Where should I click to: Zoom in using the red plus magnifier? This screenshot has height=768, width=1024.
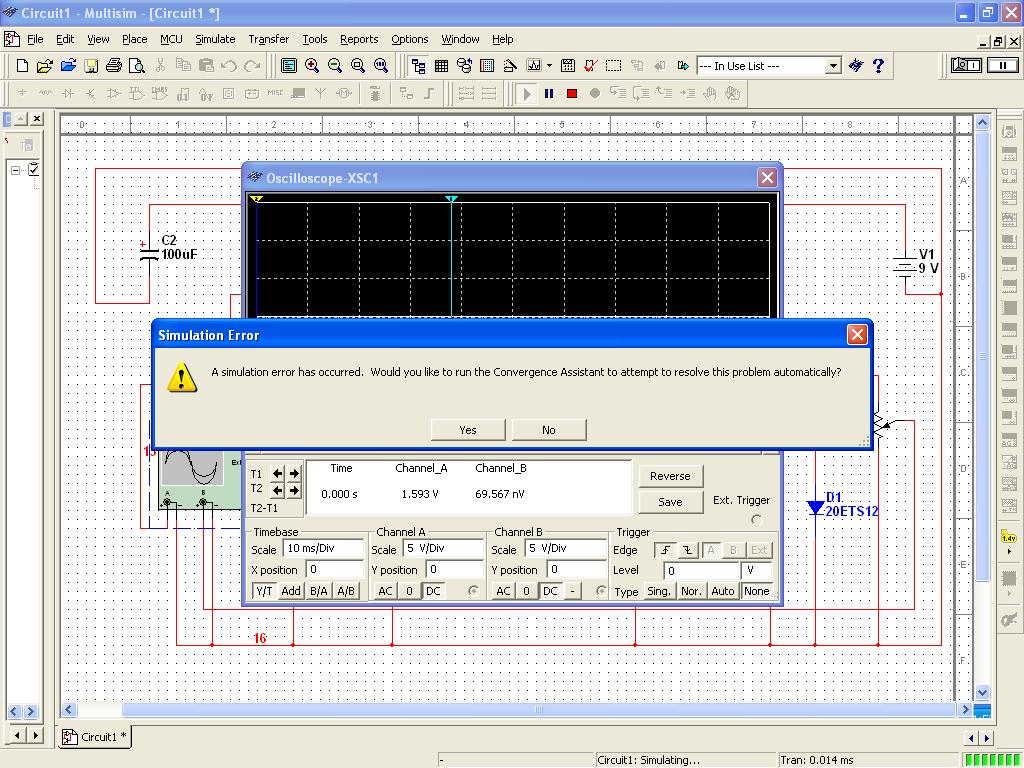(x=312, y=65)
